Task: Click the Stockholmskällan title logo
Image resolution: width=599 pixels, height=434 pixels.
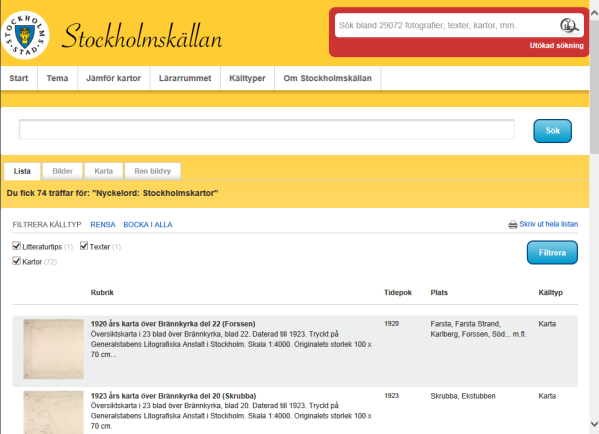Action: click(142, 36)
